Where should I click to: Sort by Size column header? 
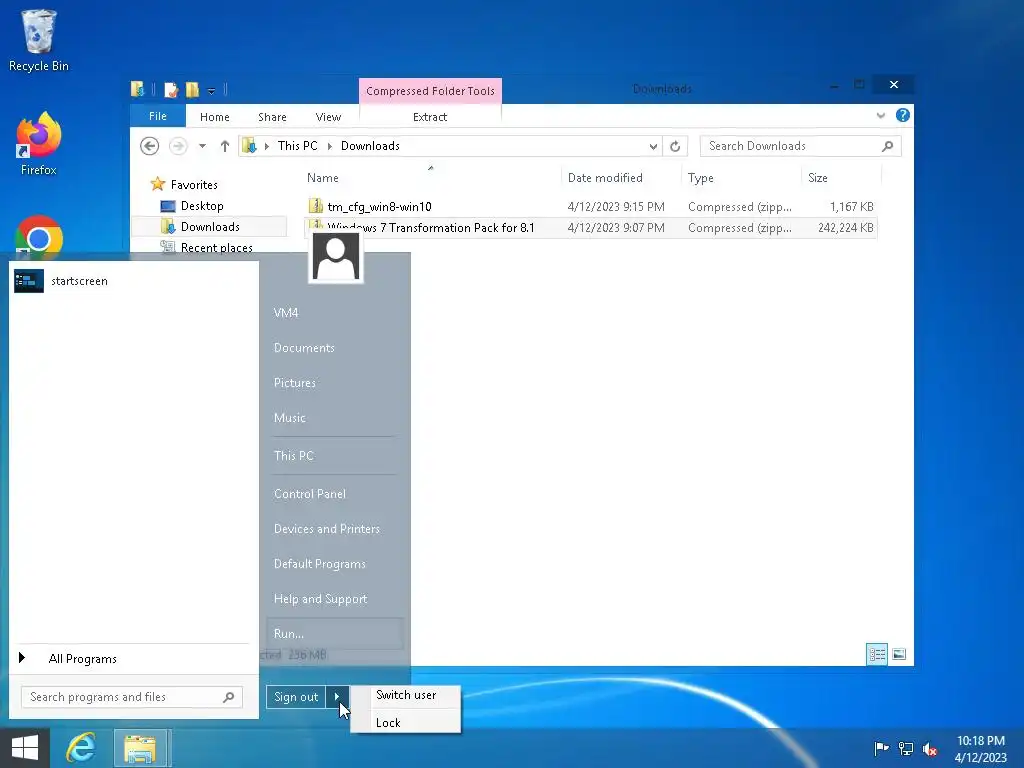(x=818, y=178)
